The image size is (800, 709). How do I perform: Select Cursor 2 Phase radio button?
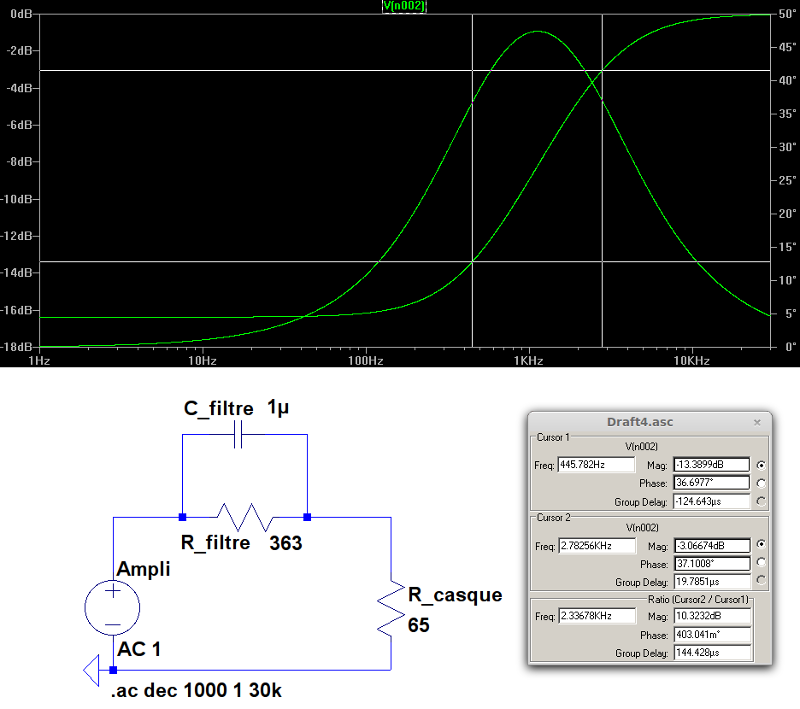pyautogui.click(x=762, y=564)
